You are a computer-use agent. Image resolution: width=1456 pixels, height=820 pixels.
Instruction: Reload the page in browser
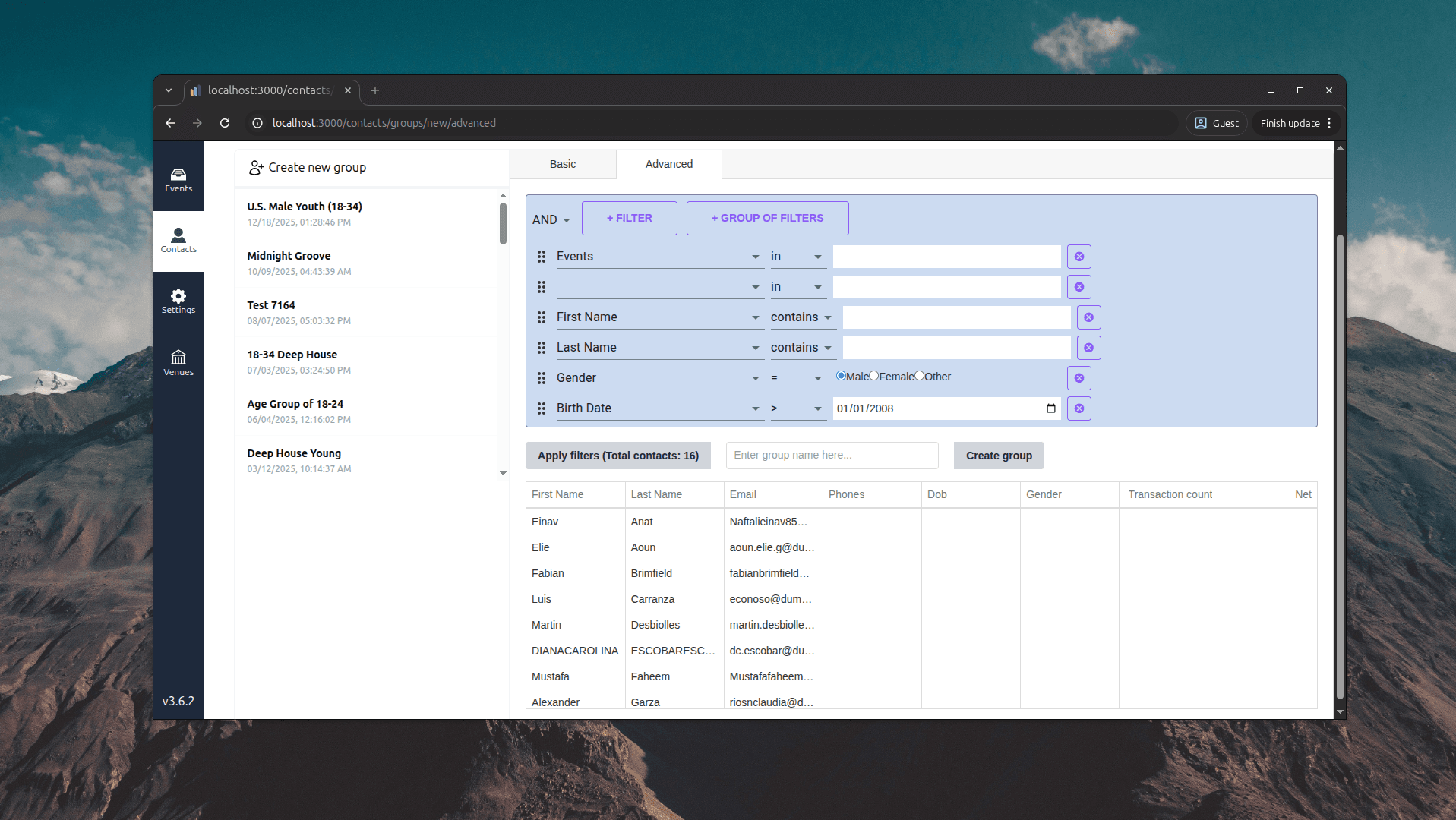click(225, 123)
